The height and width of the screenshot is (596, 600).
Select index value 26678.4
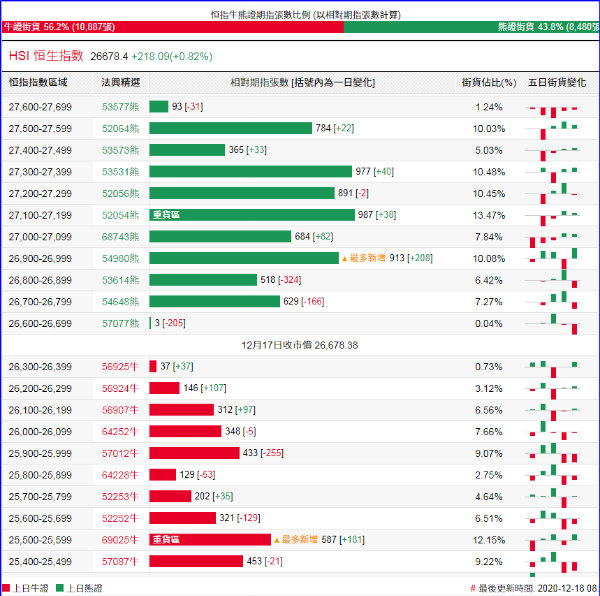coord(109,57)
